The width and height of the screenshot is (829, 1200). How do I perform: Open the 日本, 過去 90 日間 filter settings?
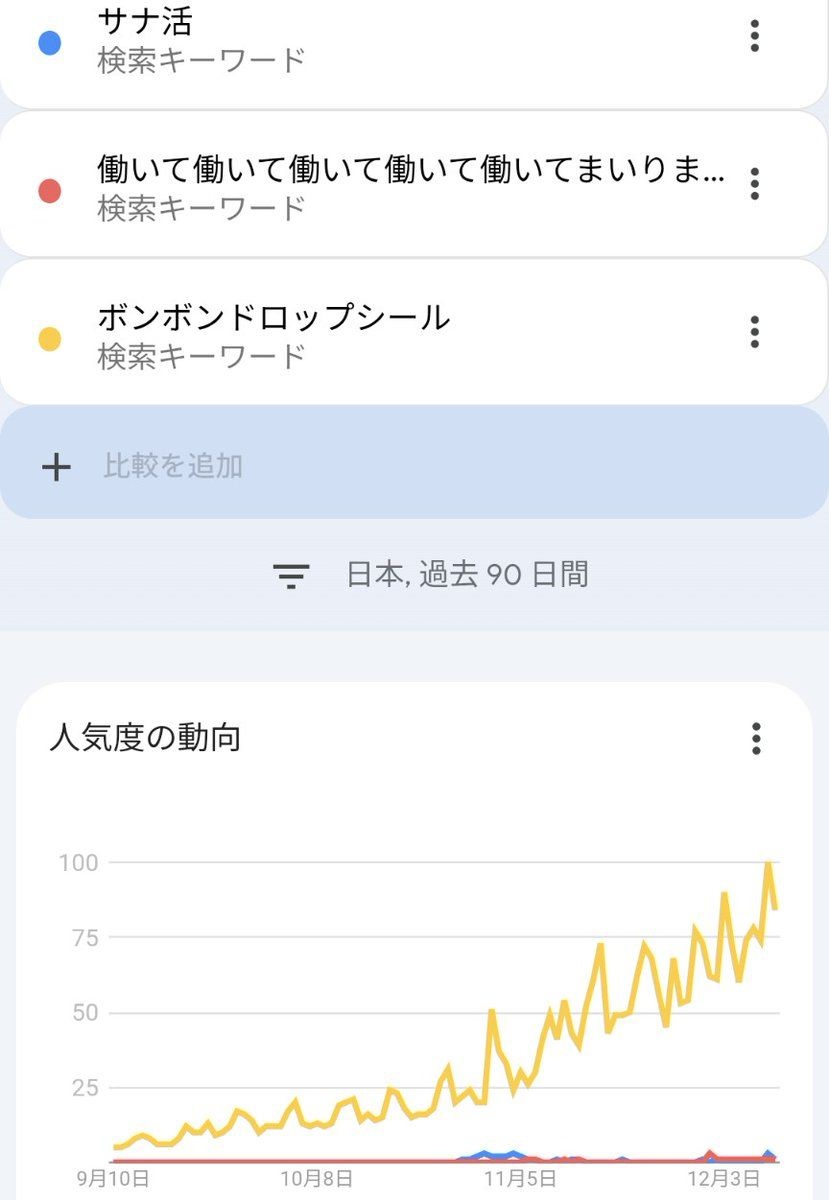pos(467,575)
